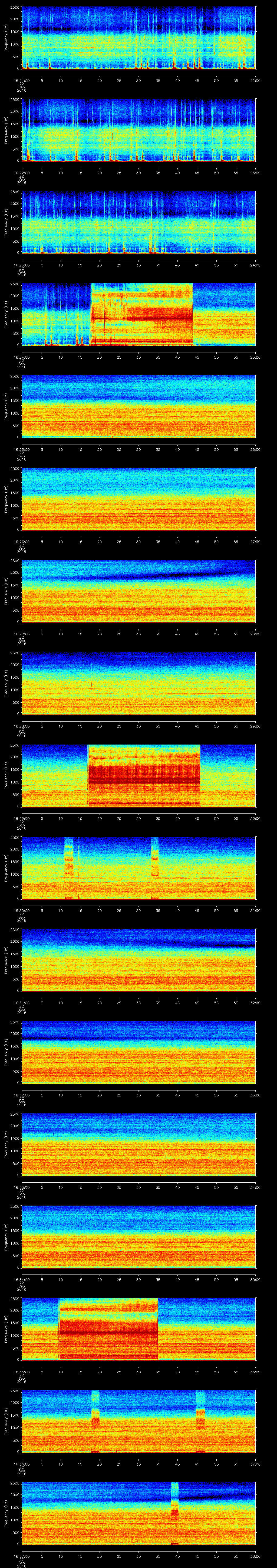Click 45-second tick under 16:23 spectrogram
The height and width of the screenshot is (1568, 277).
point(197,265)
